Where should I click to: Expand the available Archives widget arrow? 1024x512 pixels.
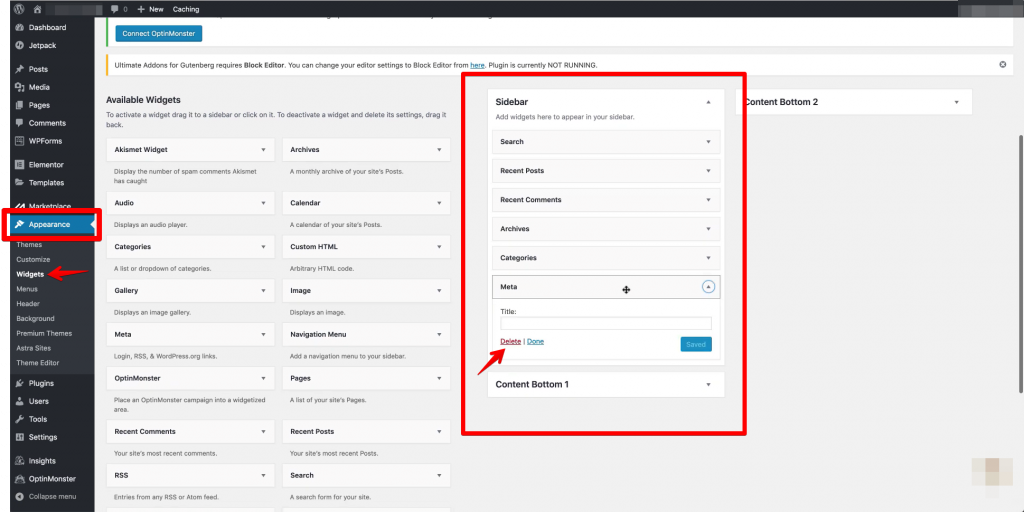[x=439, y=150]
